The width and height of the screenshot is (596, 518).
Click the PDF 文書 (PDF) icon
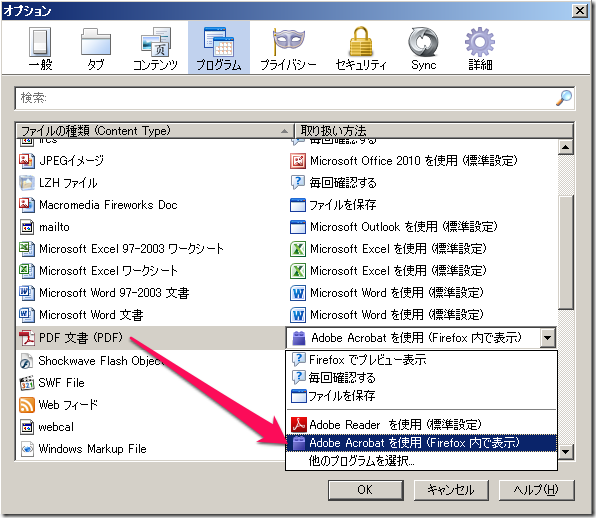(27, 337)
